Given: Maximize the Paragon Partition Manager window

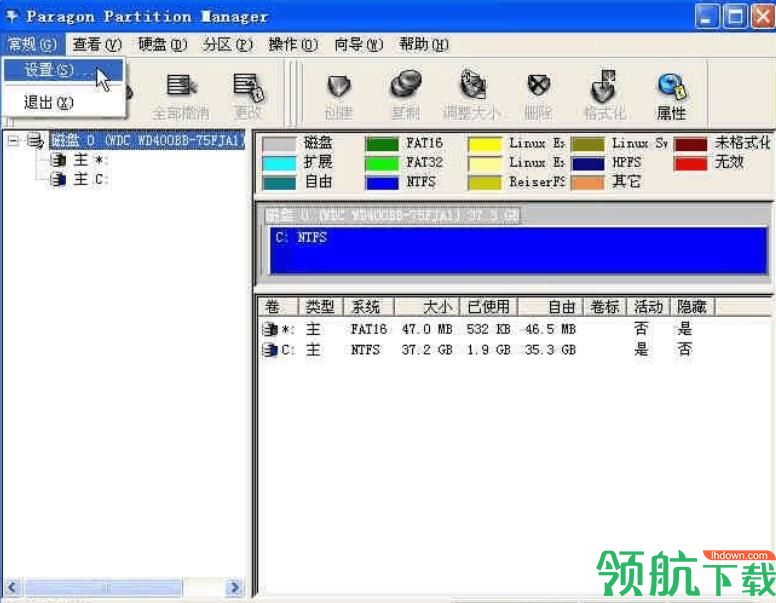Looking at the screenshot, I should pos(735,17).
